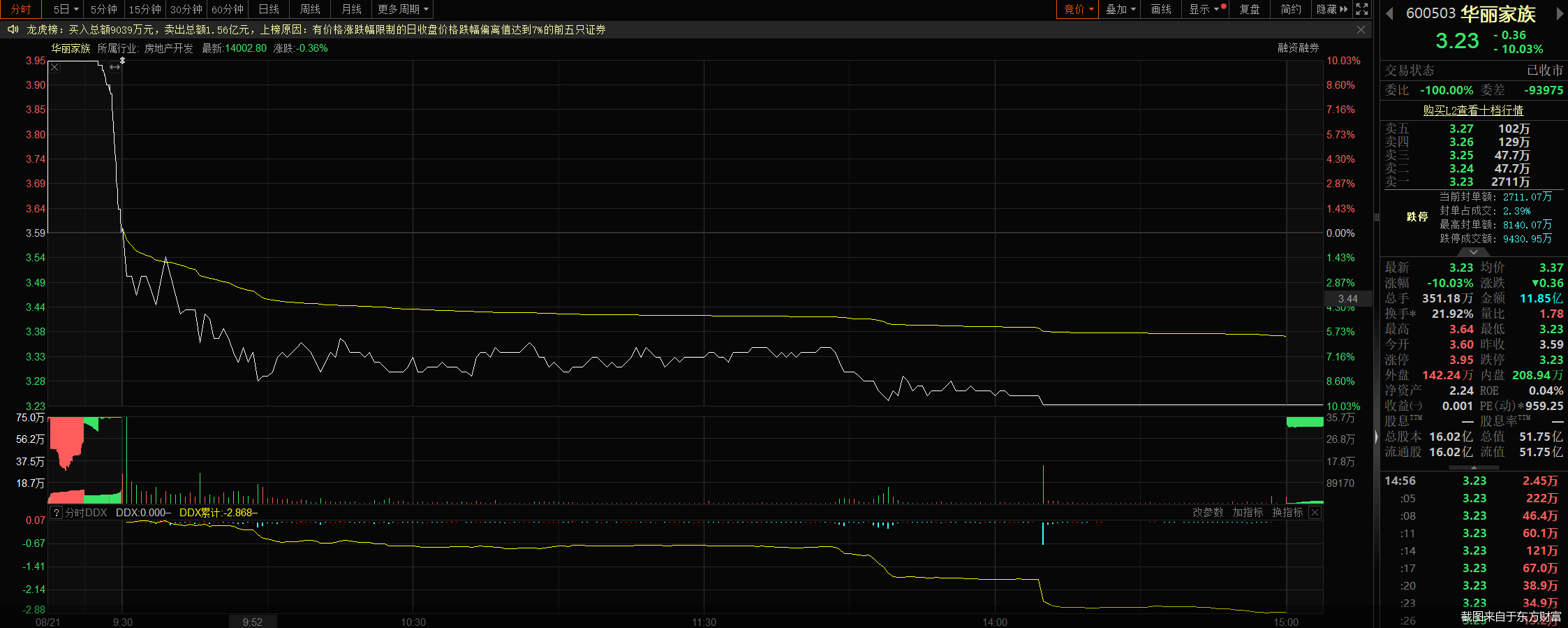Open the 更多周期 dropdown
The image size is (1568, 628).
[403, 9]
